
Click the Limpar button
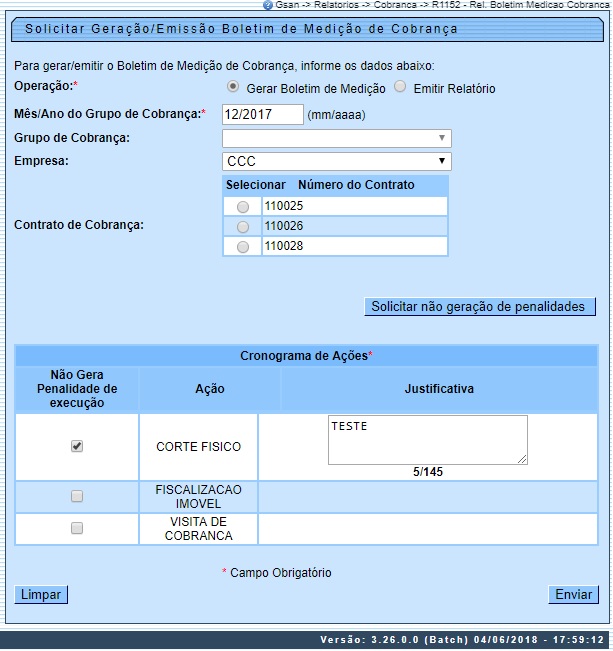point(41,594)
